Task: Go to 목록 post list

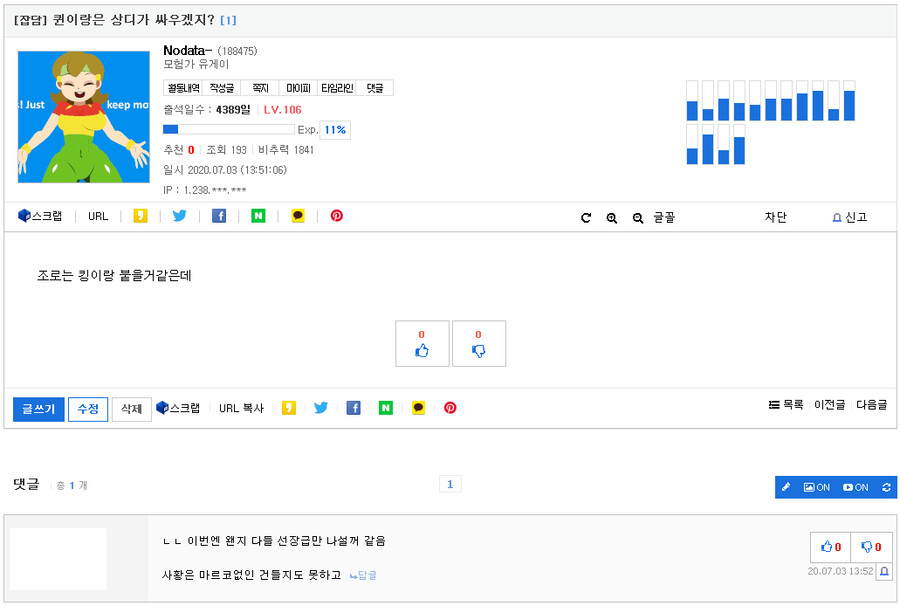Action: 786,405
